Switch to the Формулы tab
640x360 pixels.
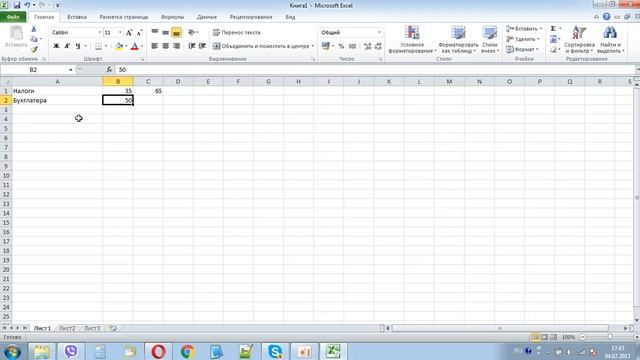(172, 17)
